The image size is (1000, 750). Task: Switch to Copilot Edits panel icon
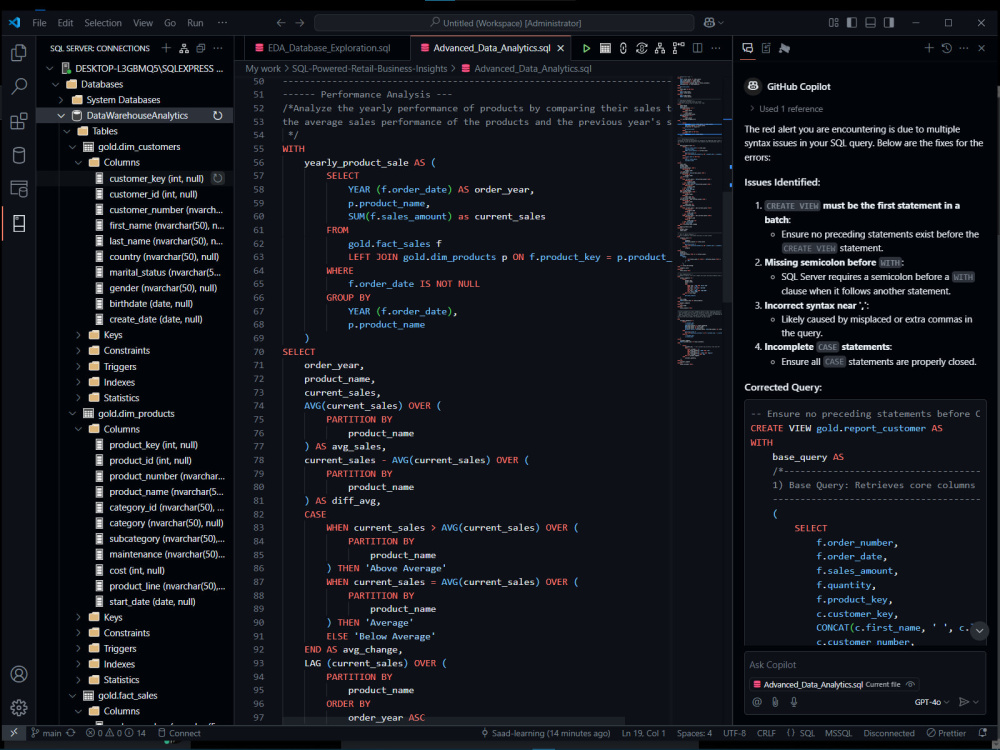[766, 48]
